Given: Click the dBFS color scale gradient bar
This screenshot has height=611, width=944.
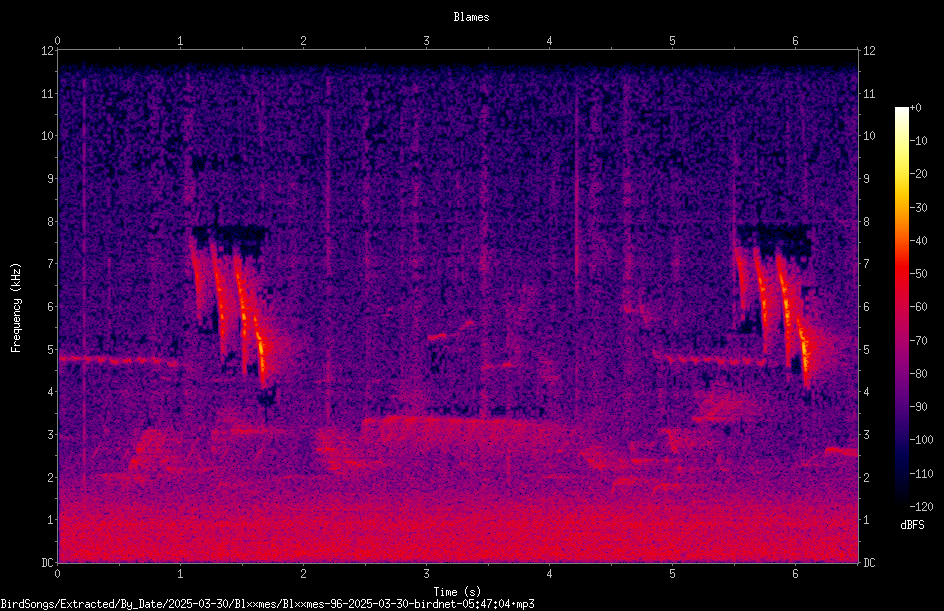Looking at the screenshot, I should point(901,307).
